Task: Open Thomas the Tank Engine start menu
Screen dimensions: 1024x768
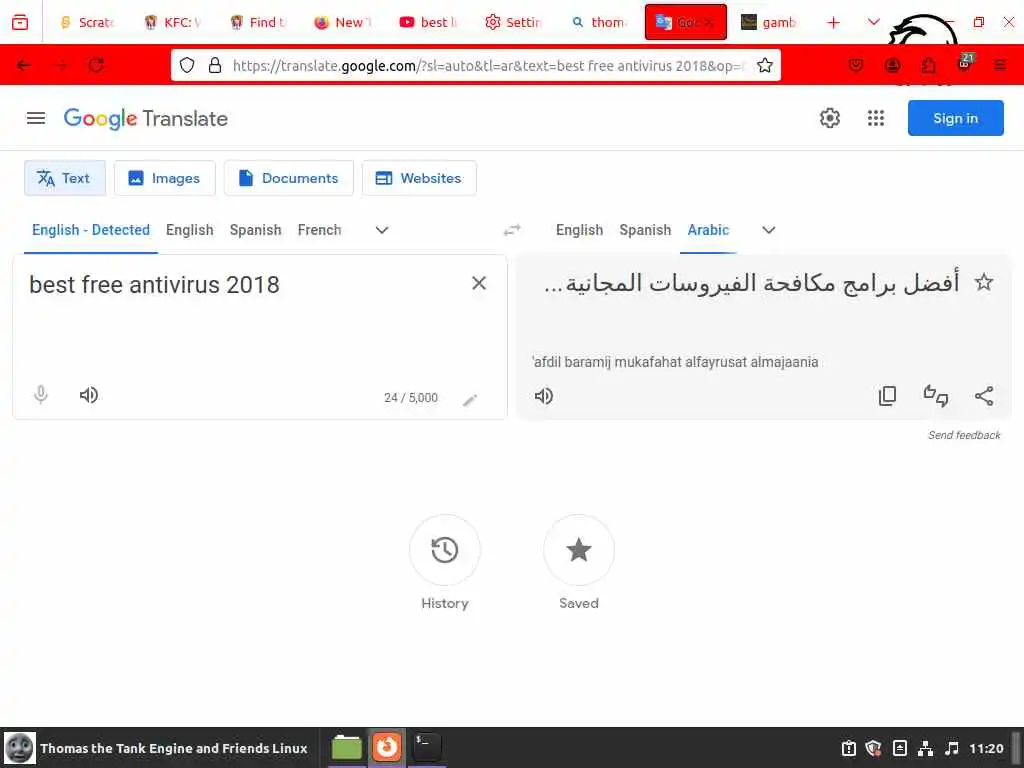Action: (x=157, y=748)
